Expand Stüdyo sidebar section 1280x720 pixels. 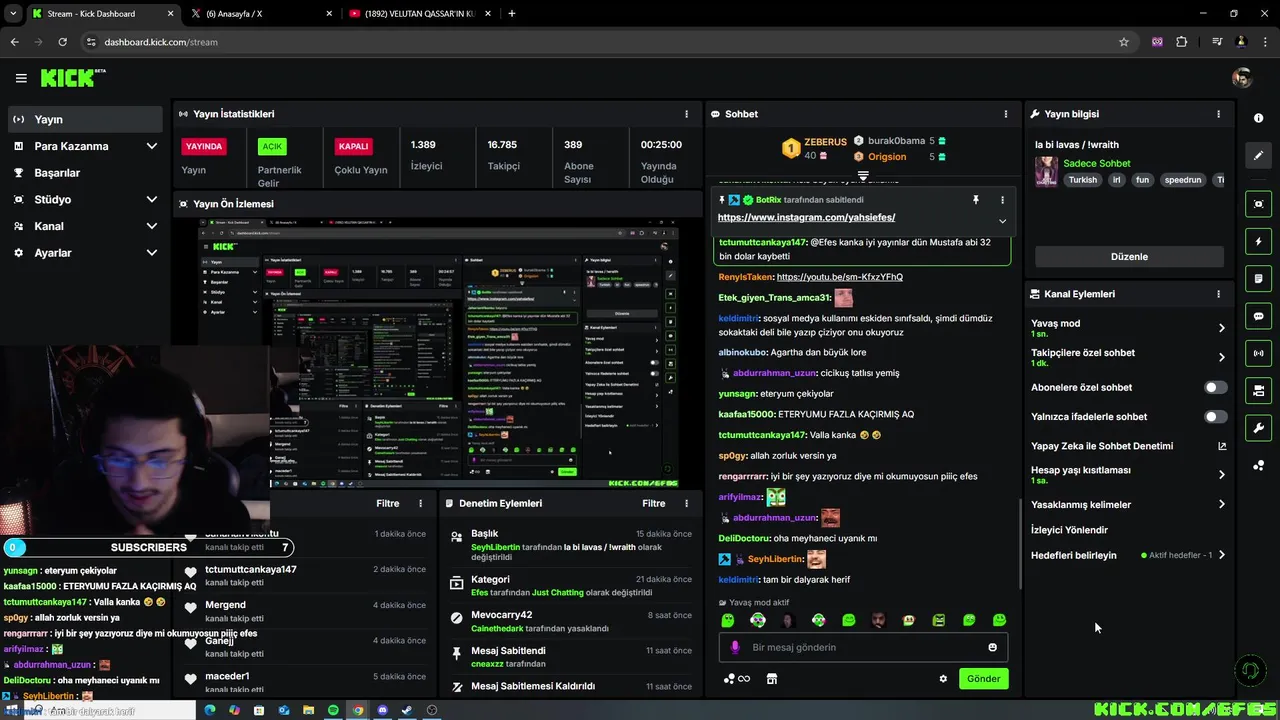click(151, 199)
